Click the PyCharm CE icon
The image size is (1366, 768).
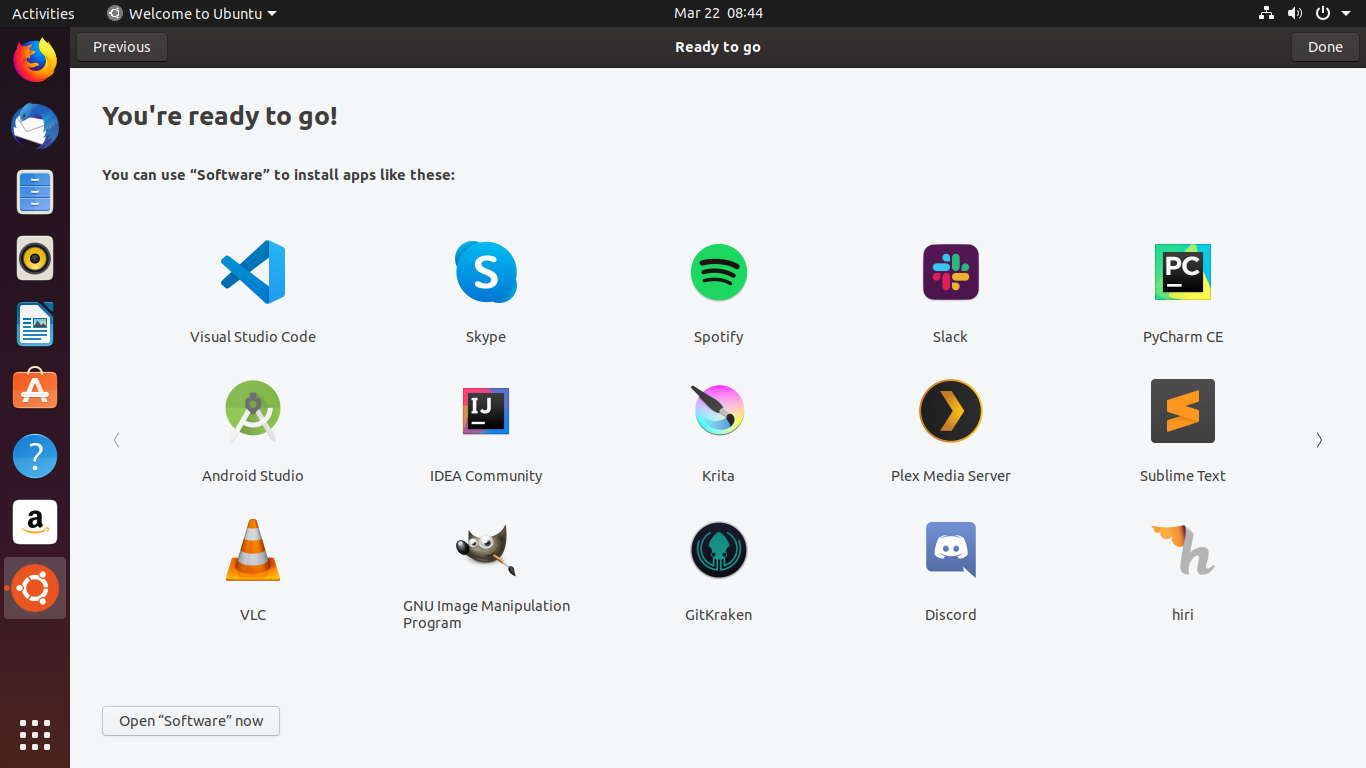click(x=1183, y=272)
